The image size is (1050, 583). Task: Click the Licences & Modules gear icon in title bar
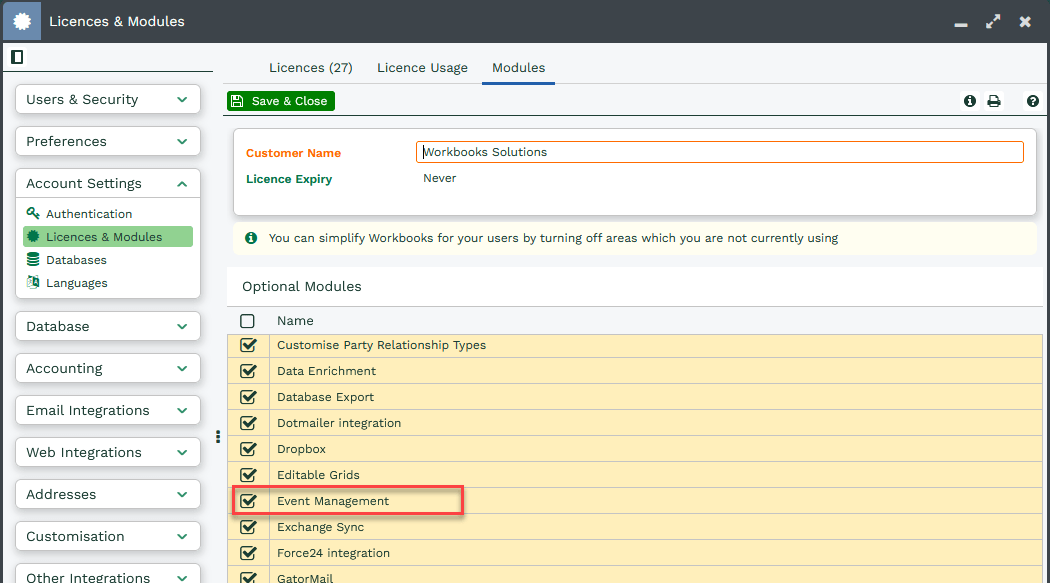tap(22, 21)
